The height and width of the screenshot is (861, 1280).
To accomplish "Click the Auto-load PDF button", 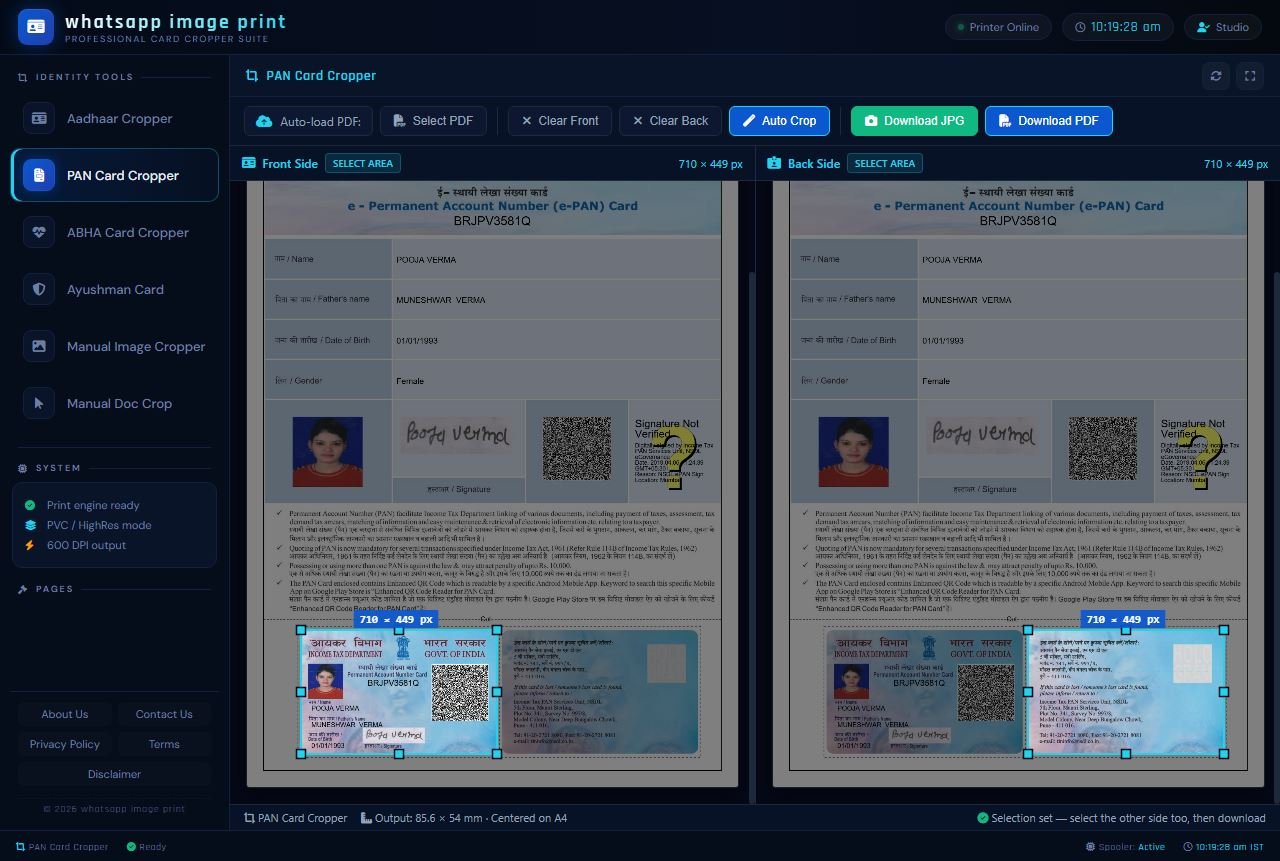I will (308, 121).
